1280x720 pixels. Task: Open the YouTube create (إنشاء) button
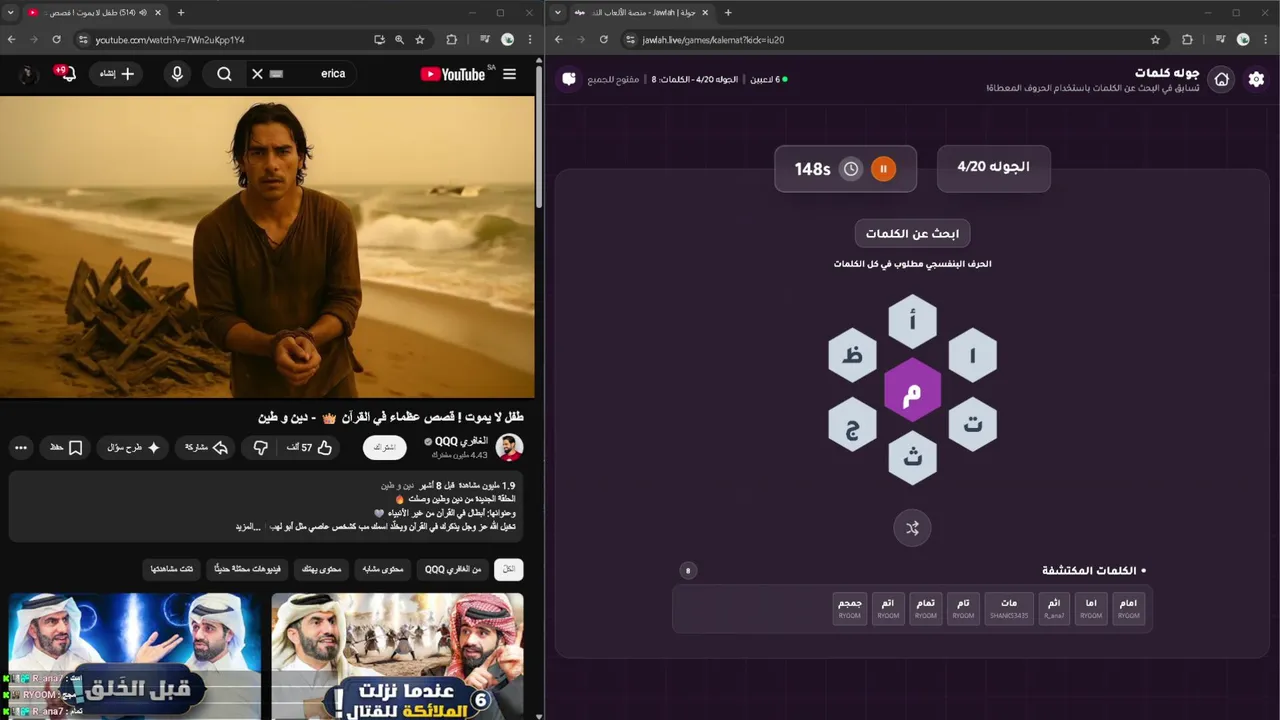[116, 74]
